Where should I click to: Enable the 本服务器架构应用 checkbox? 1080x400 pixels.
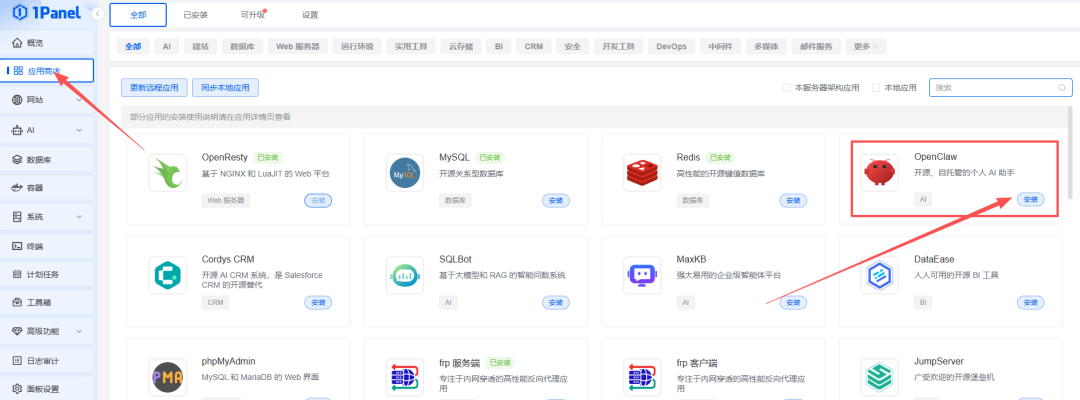pos(786,88)
